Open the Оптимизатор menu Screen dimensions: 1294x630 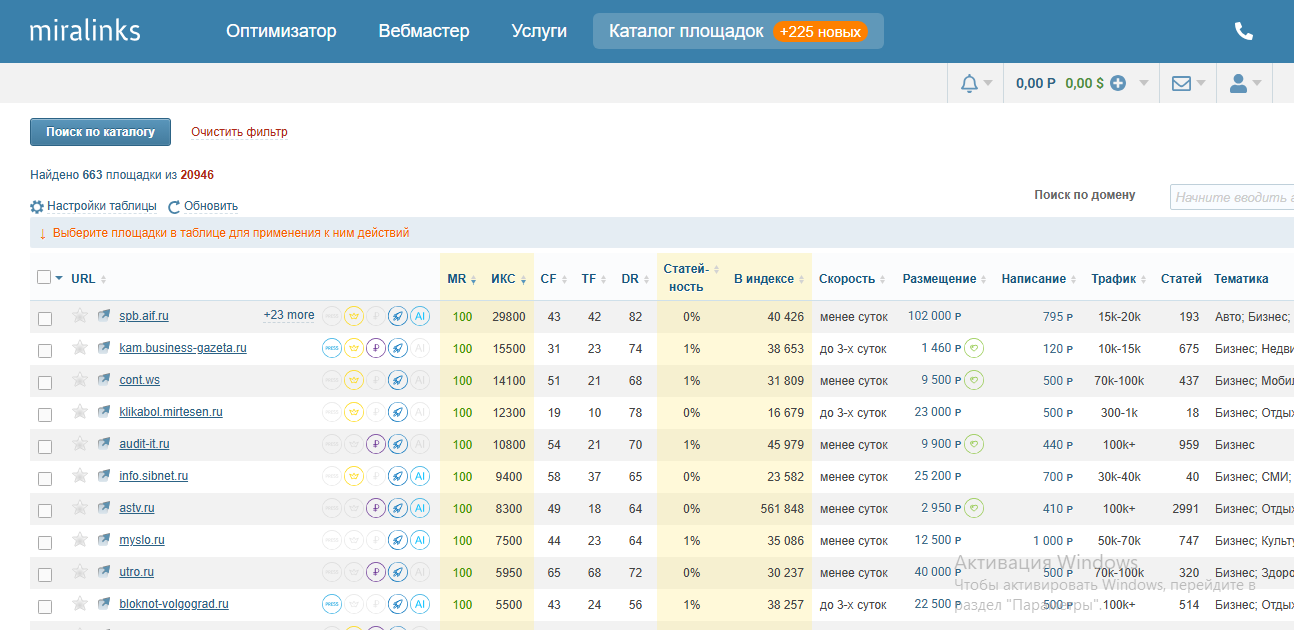281,31
